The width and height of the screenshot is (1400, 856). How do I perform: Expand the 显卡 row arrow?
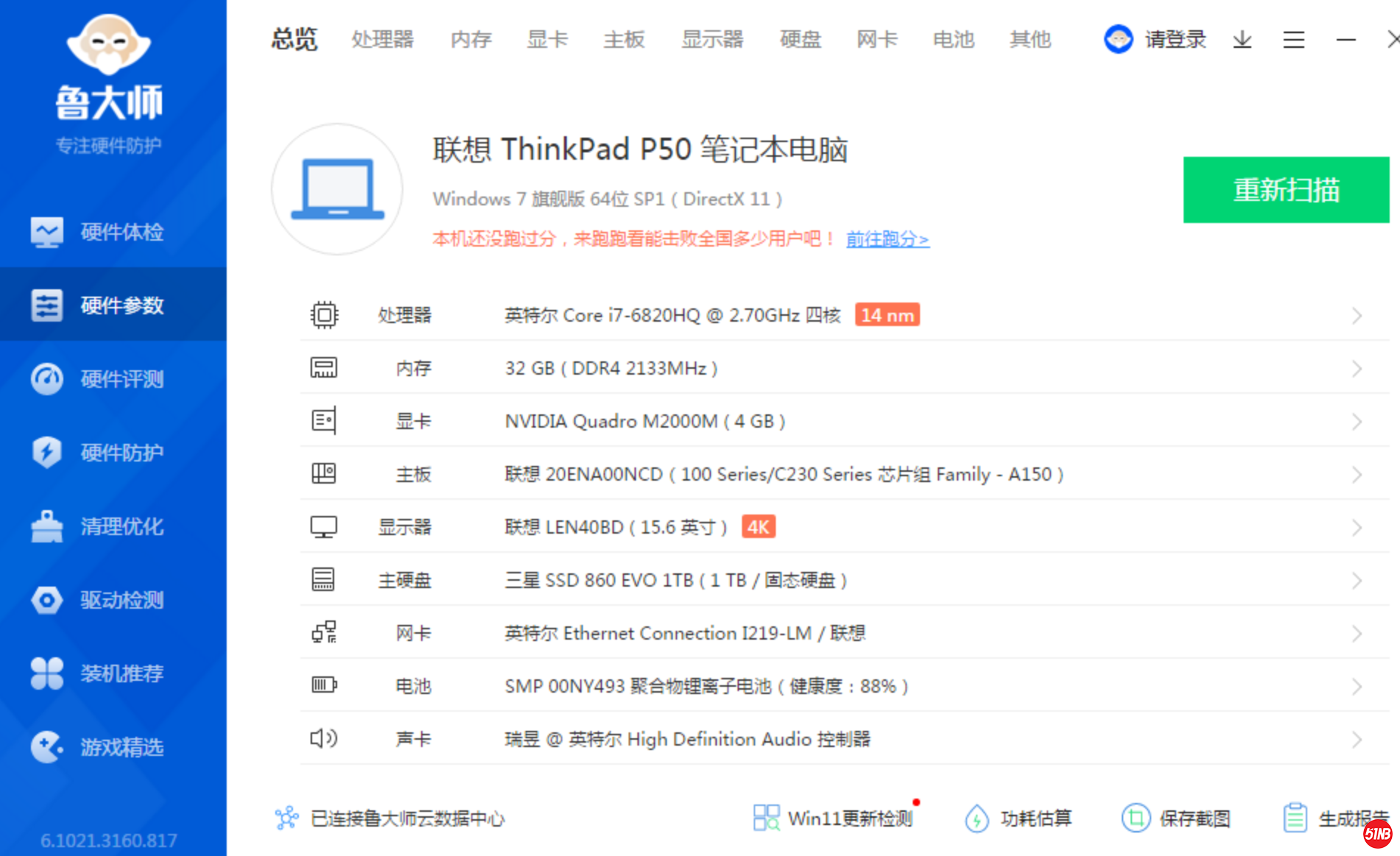(x=1357, y=422)
